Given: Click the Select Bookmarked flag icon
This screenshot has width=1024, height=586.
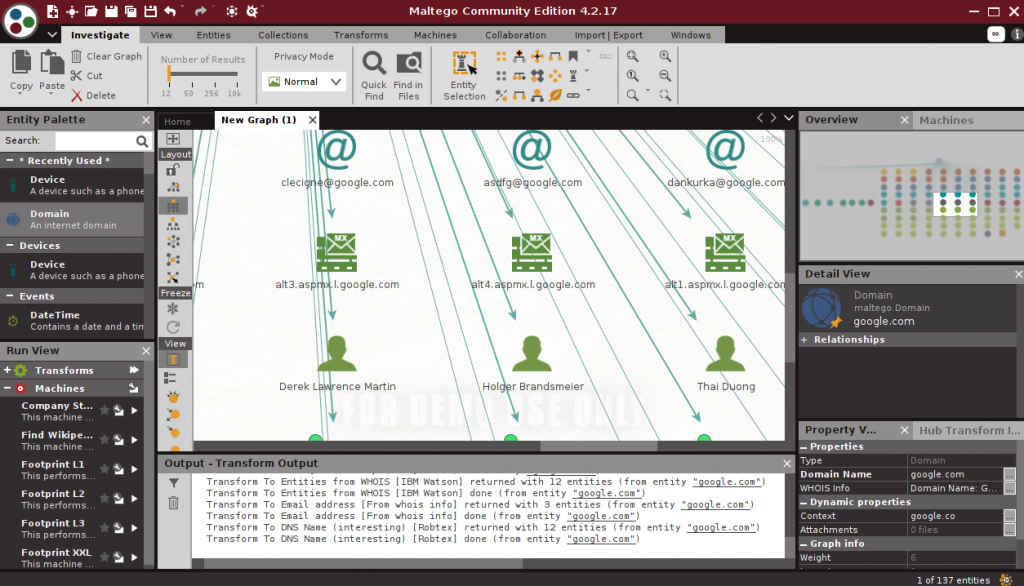Looking at the screenshot, I should click(573, 56).
